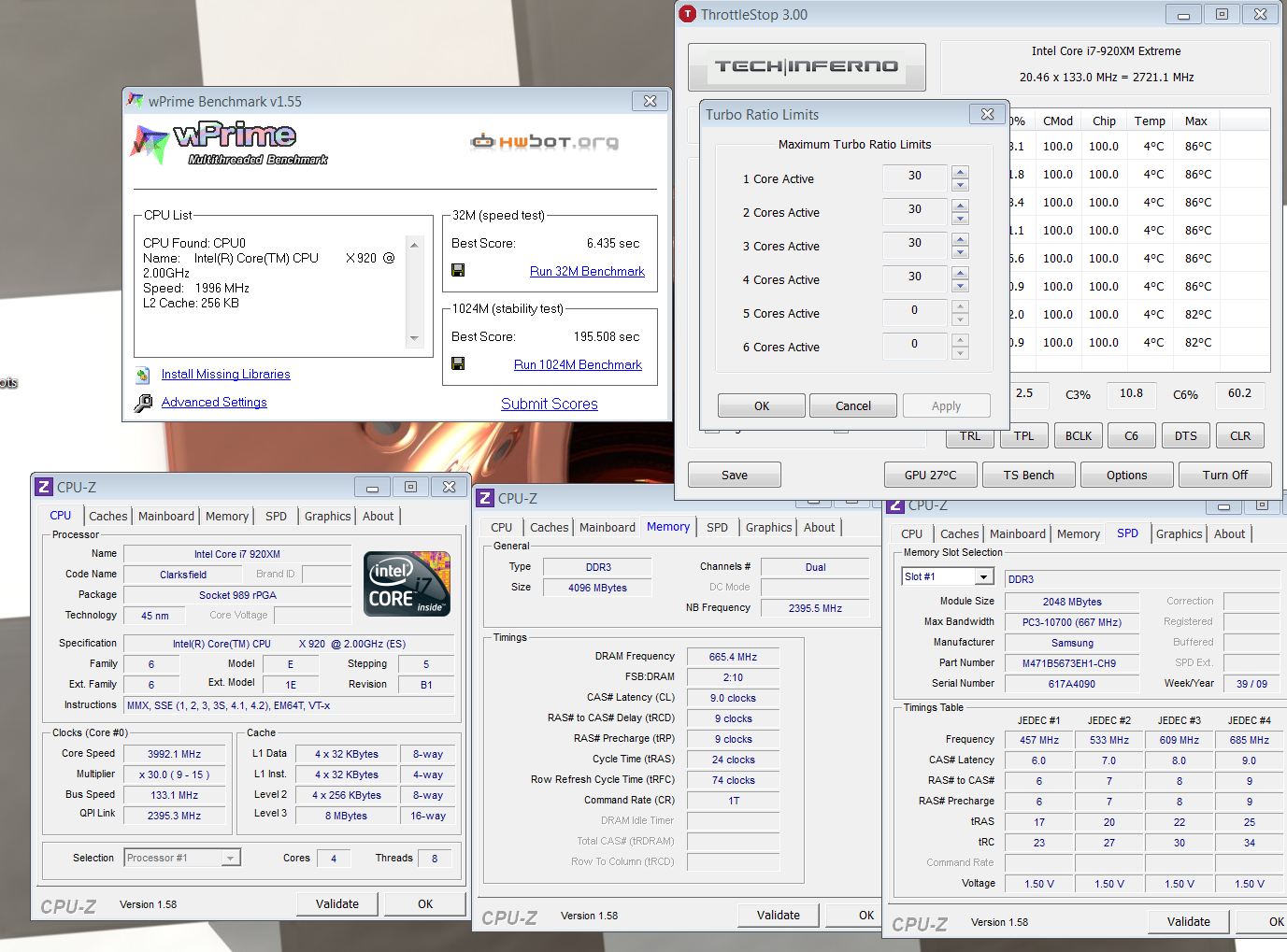Click Validate in CPU-Z SPD window

[1189, 921]
